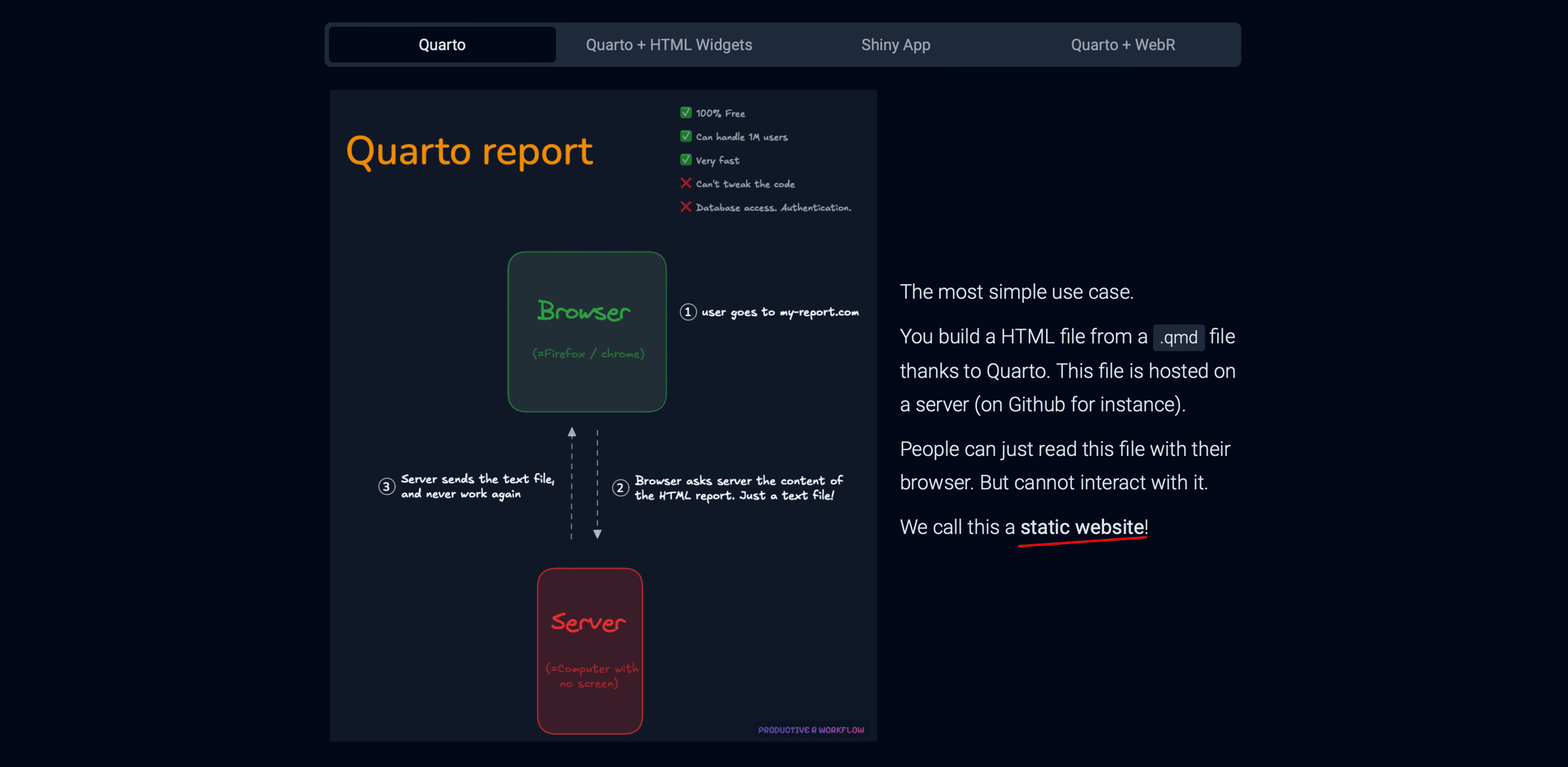The width and height of the screenshot is (1568, 767).
Task: Click '(=Firefox / chrome)' caption text
Action: tap(589, 353)
